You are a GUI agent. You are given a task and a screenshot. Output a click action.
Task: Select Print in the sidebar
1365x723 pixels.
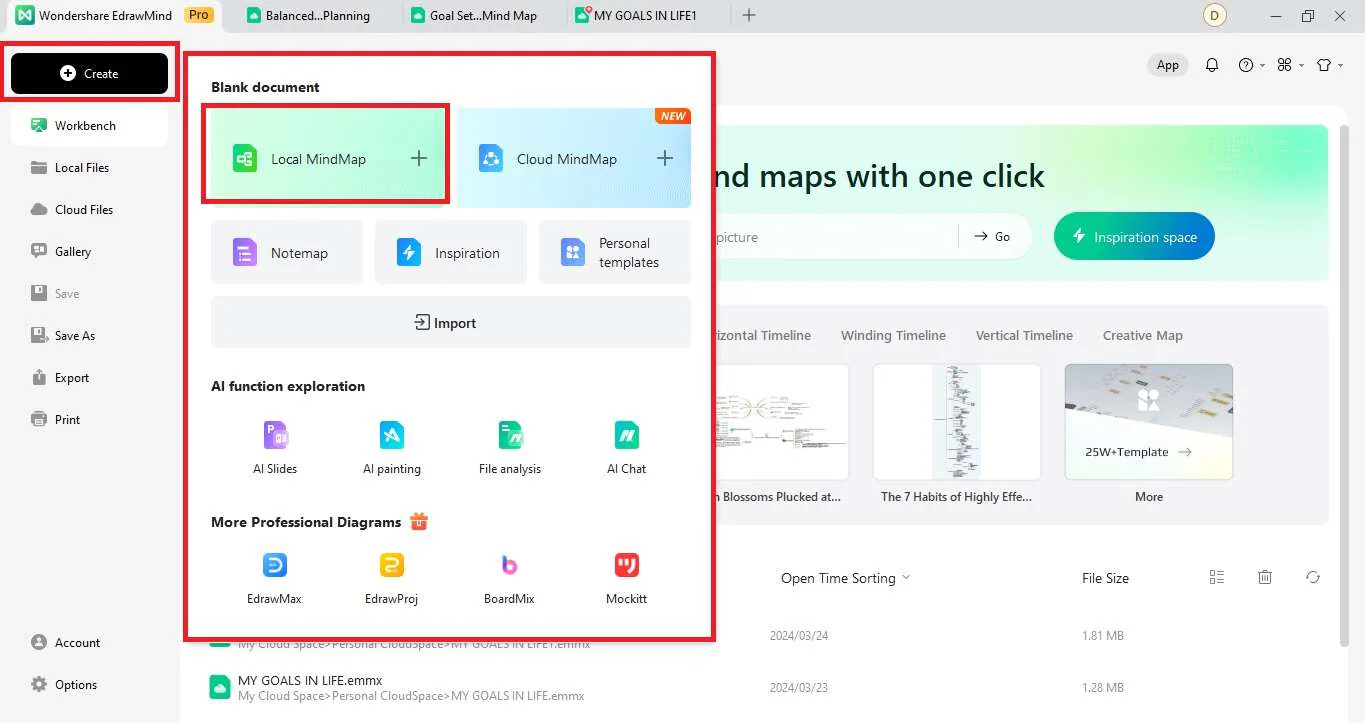point(89,420)
